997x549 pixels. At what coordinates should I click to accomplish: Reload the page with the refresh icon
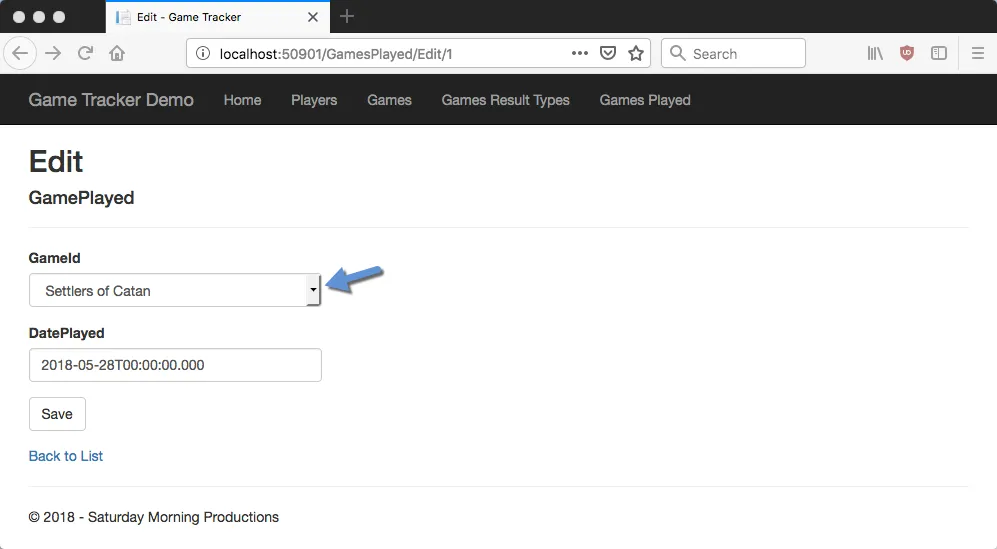coord(85,53)
